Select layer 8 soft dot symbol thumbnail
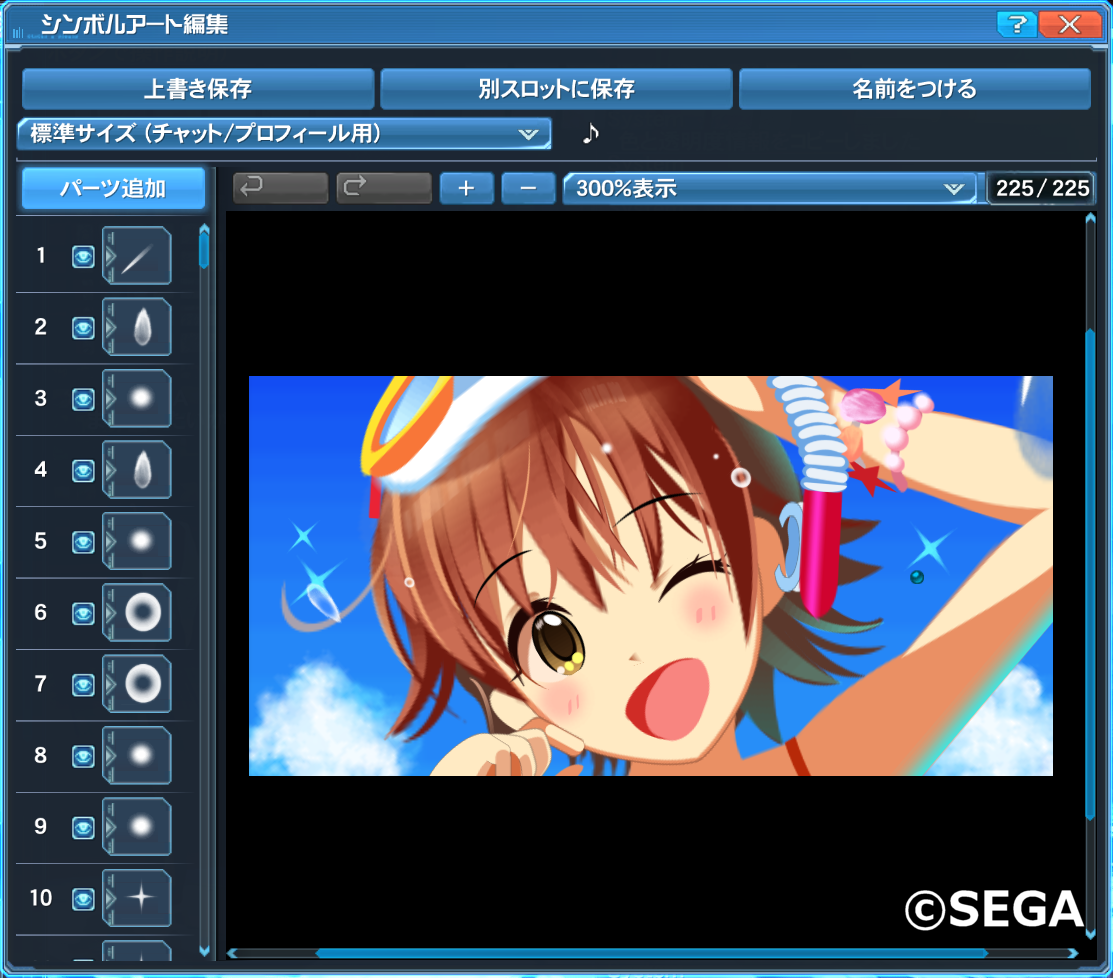 (137, 755)
